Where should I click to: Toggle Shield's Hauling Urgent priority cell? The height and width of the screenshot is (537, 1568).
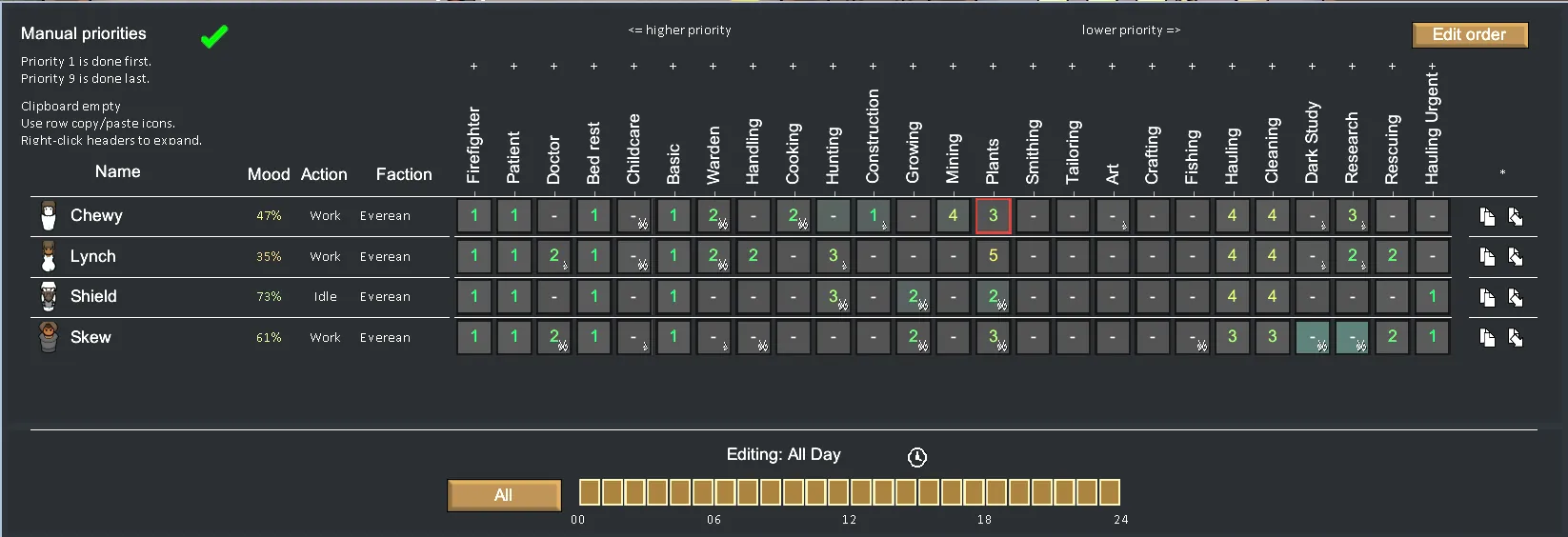[1432, 297]
